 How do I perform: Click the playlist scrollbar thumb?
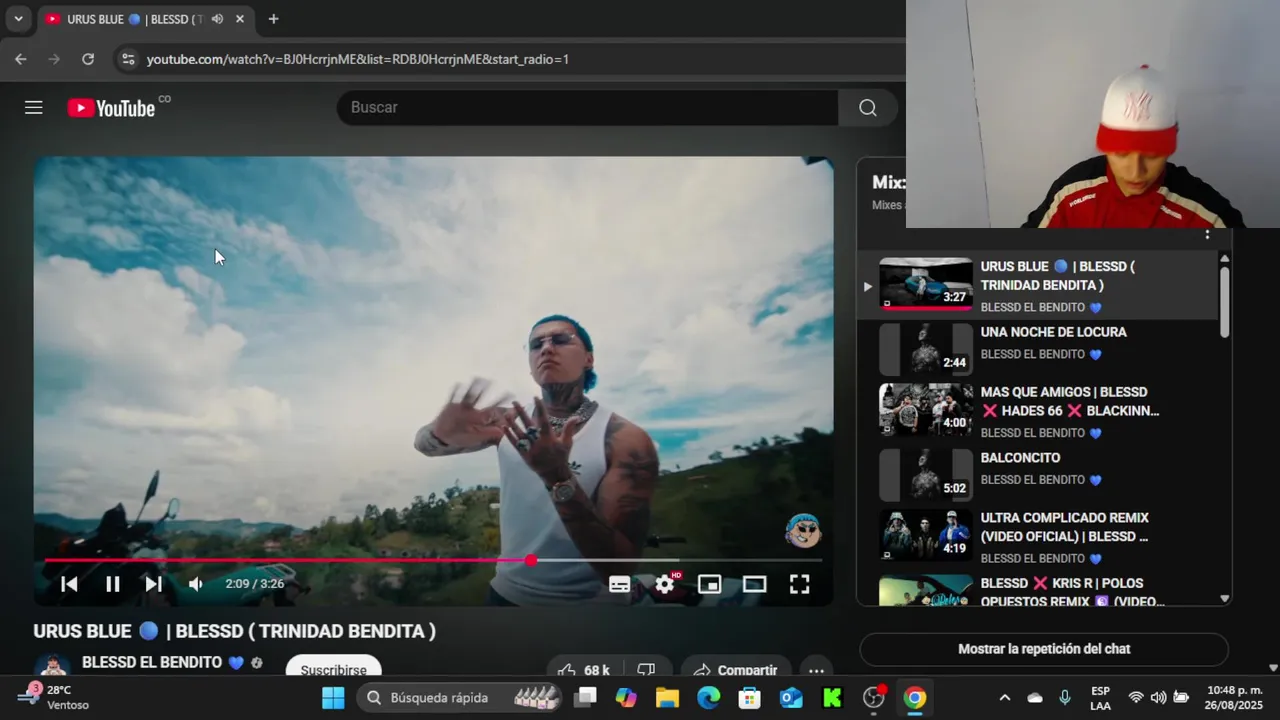1224,301
